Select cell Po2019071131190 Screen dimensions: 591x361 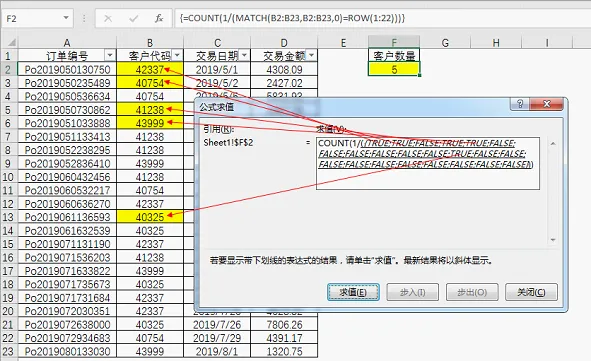tap(67, 244)
